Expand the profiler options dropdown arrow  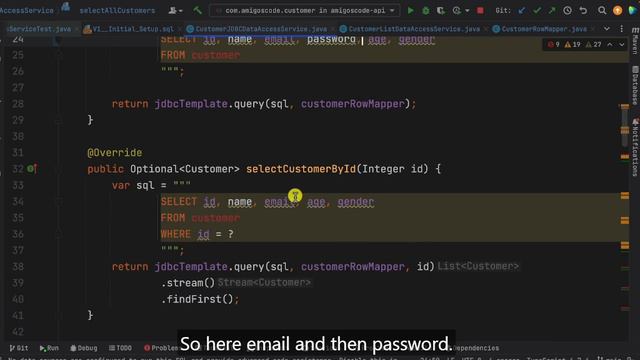click(x=467, y=11)
